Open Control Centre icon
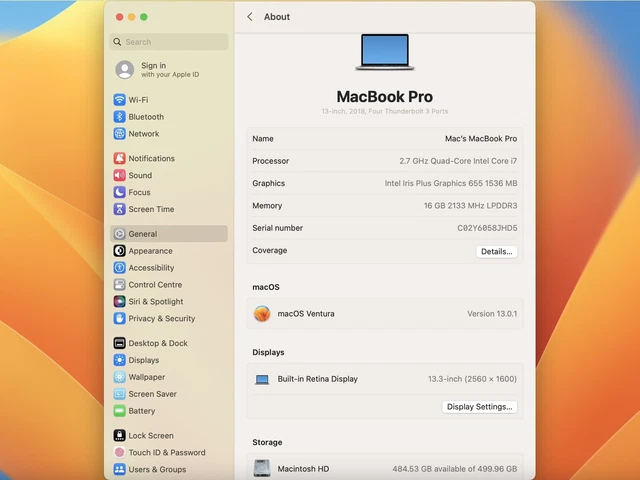640x480 pixels. (x=119, y=284)
